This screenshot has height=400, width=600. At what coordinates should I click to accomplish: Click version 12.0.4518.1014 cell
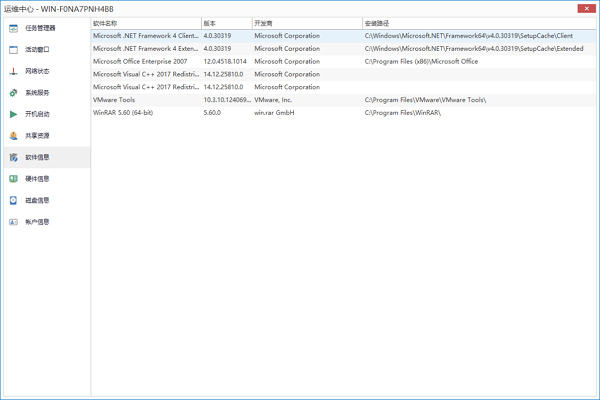point(225,62)
